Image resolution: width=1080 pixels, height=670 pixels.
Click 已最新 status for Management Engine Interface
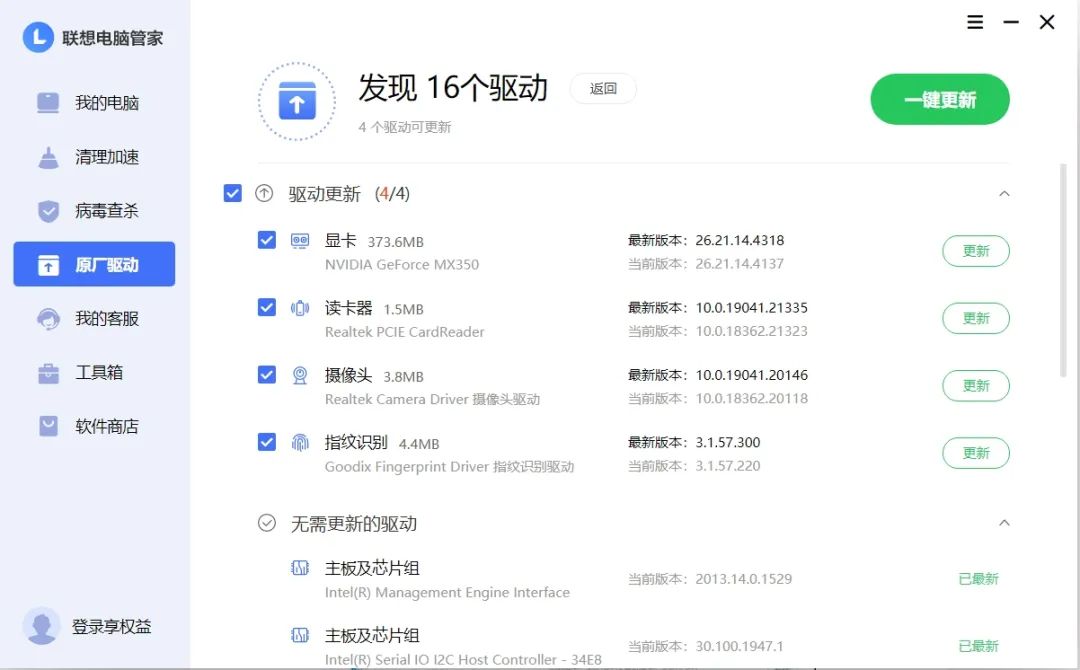(978, 579)
